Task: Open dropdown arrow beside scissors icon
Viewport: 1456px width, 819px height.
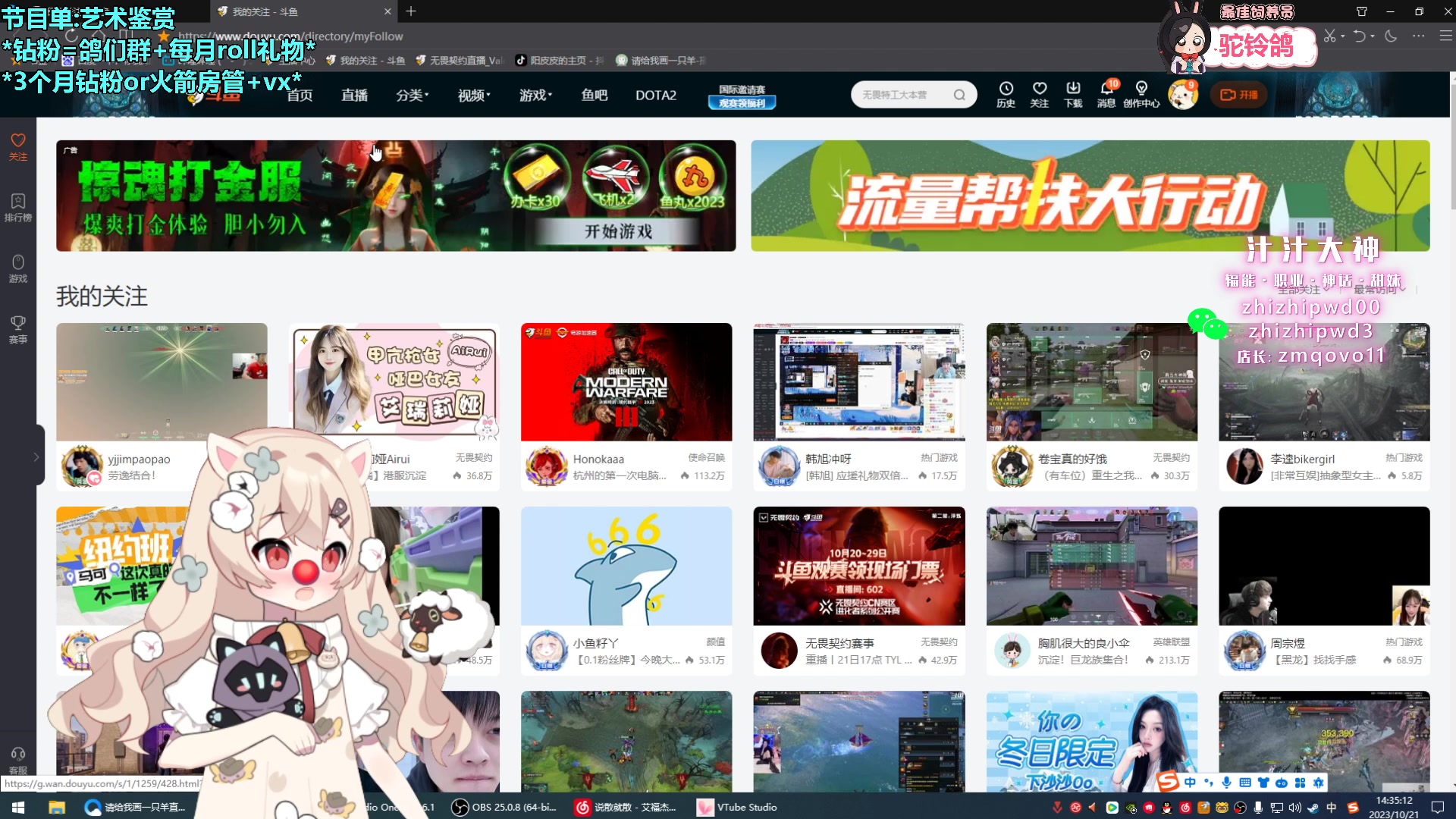Action: click(x=1342, y=36)
